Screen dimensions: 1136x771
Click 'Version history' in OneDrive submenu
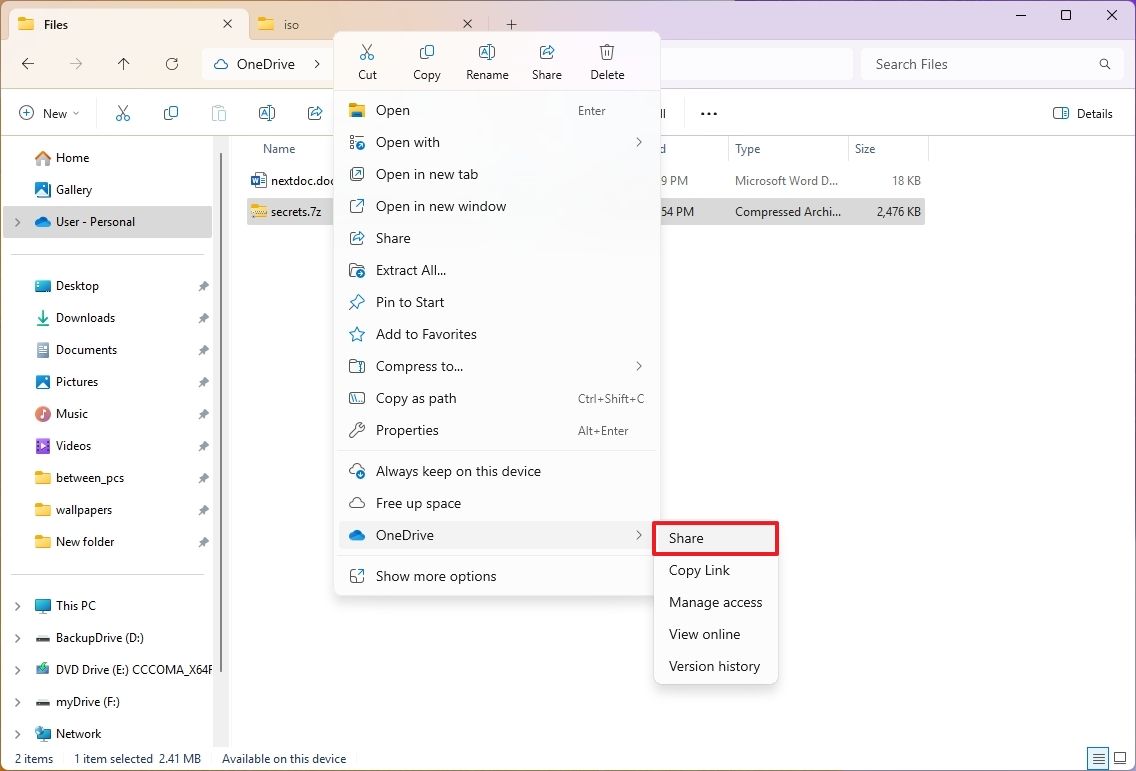714,666
